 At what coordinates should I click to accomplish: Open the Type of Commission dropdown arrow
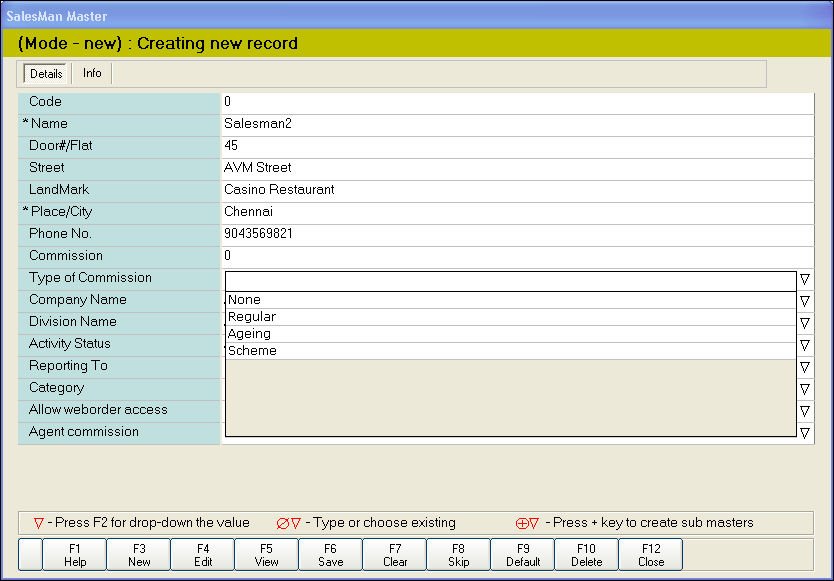[805, 280]
